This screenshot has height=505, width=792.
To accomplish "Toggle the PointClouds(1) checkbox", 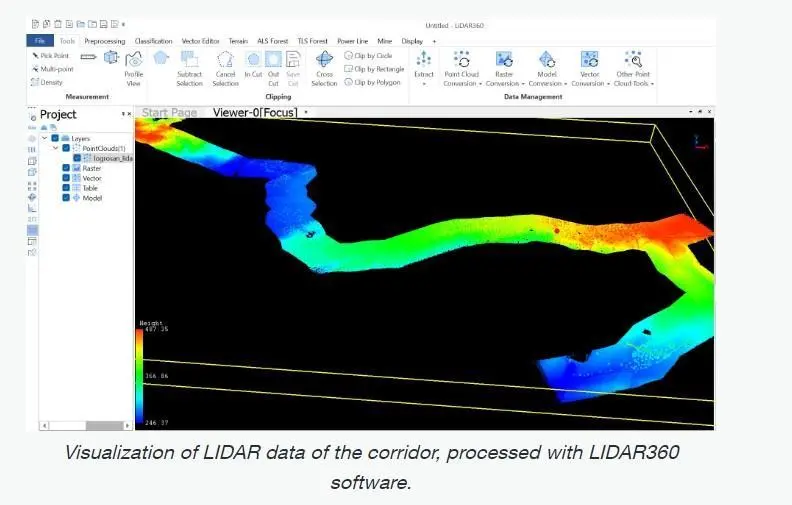I will click(66, 148).
